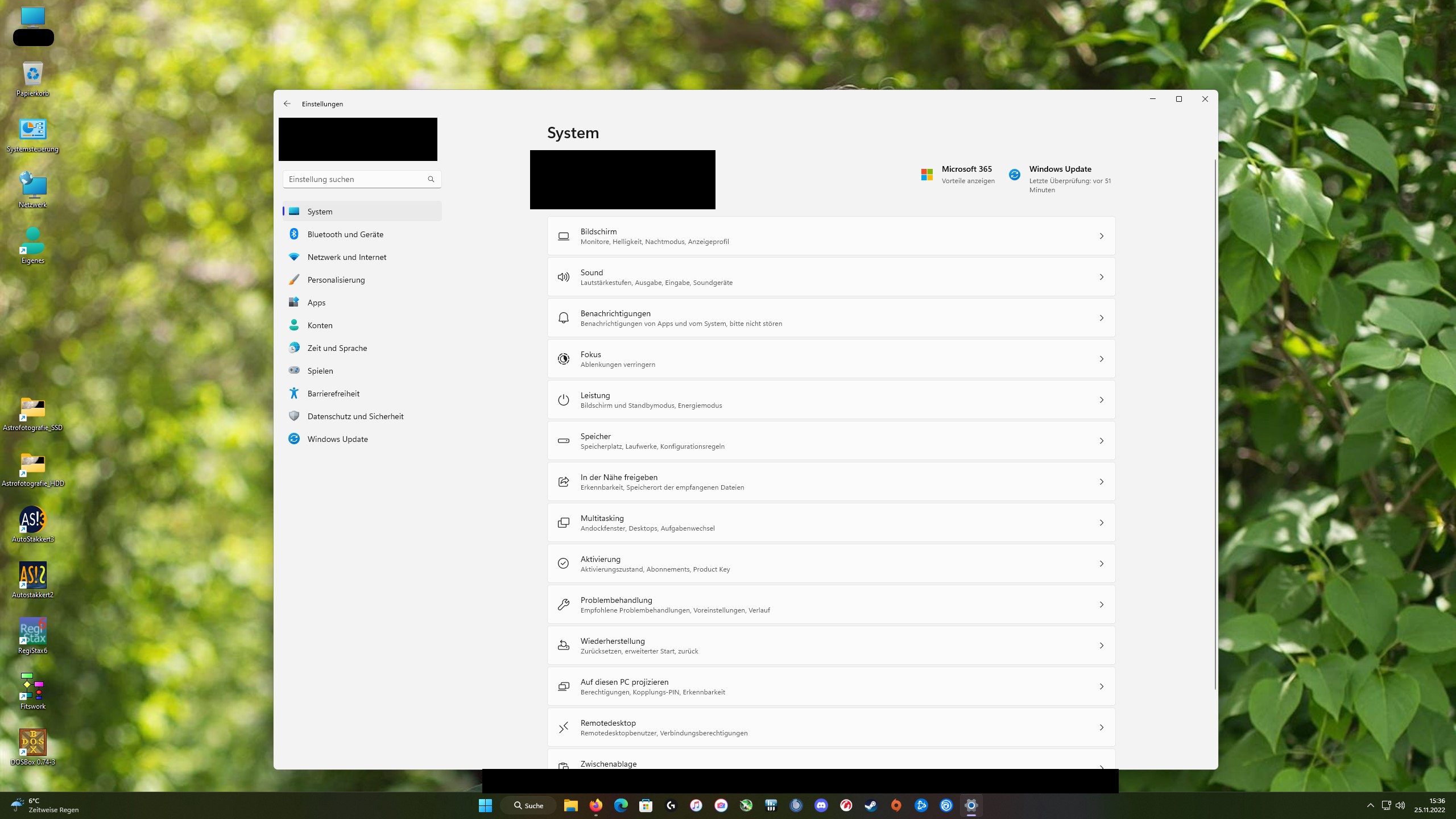Select Apps in the settings sidebar
Image resolution: width=1456 pixels, height=819 pixels.
tap(316, 303)
